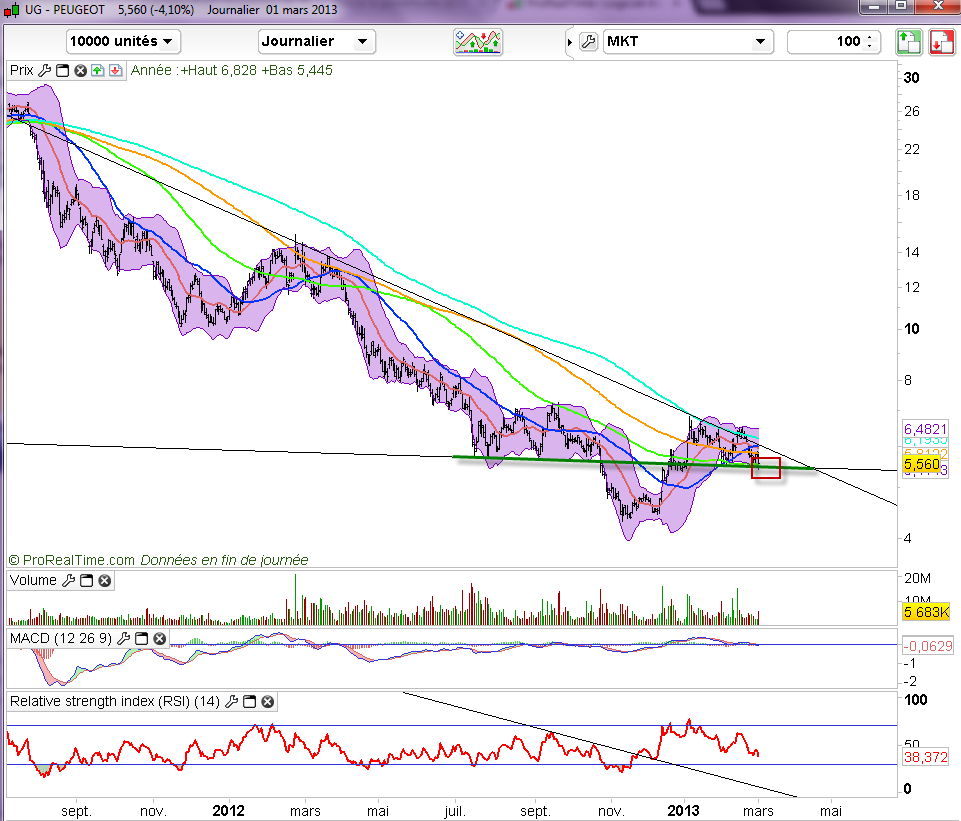The width and height of the screenshot is (961, 821).
Task: Click the 38,372 RSI value label
Action: point(925,757)
